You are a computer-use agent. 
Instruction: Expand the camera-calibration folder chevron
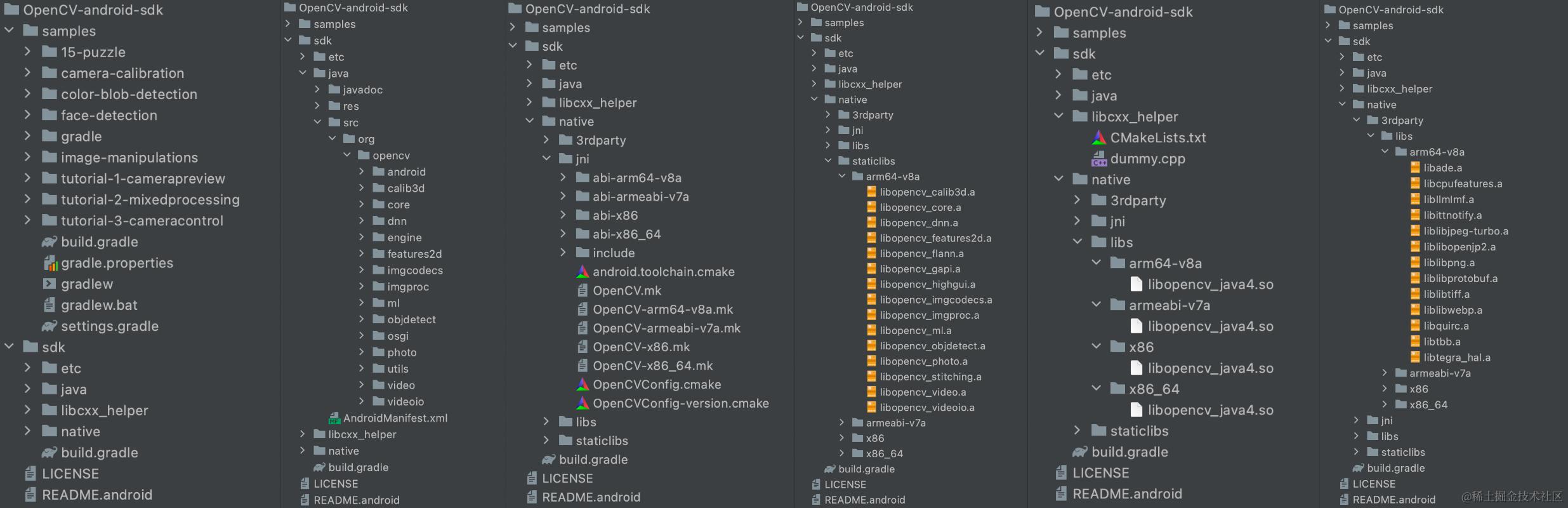[27, 73]
